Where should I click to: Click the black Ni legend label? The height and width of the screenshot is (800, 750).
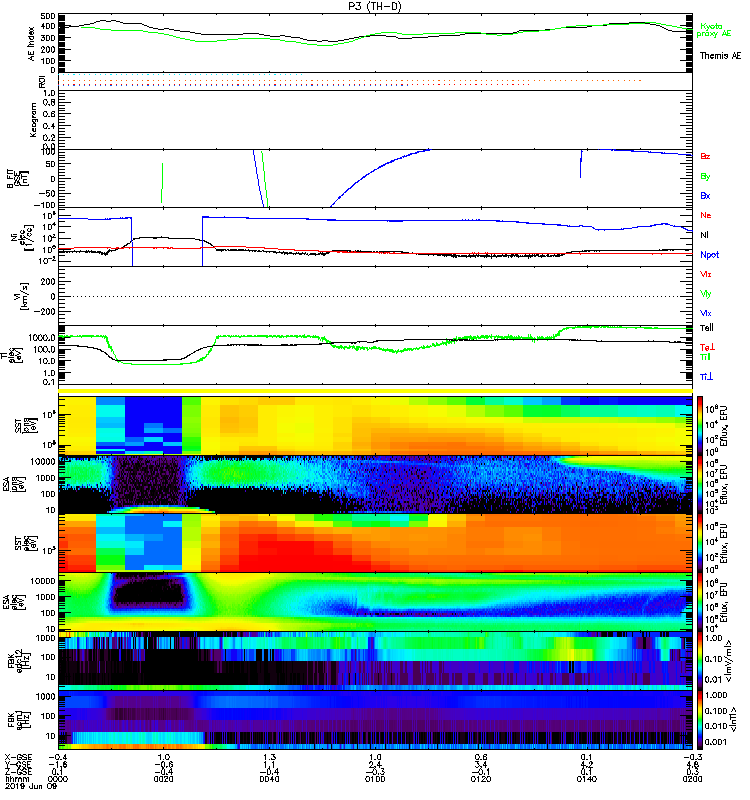pyautogui.click(x=704, y=235)
